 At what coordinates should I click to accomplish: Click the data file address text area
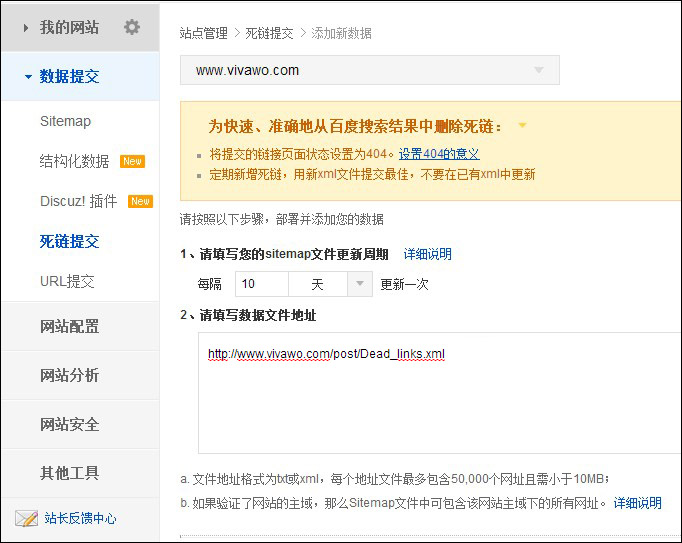pos(439,393)
